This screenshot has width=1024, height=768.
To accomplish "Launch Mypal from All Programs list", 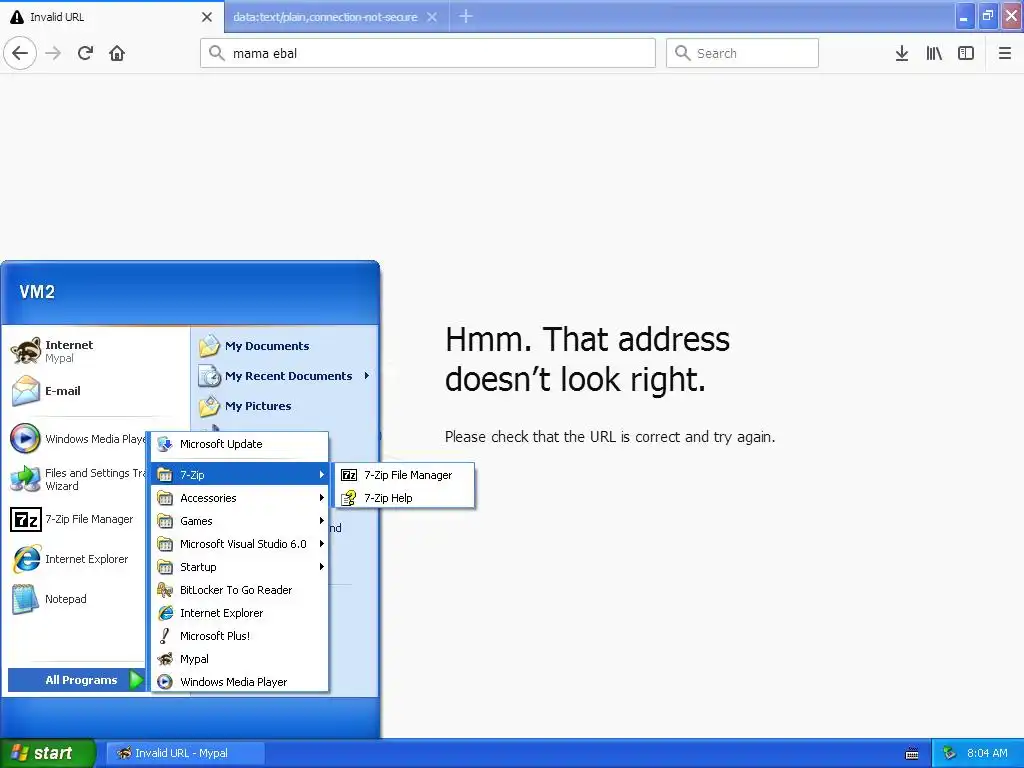I will (240, 659).
